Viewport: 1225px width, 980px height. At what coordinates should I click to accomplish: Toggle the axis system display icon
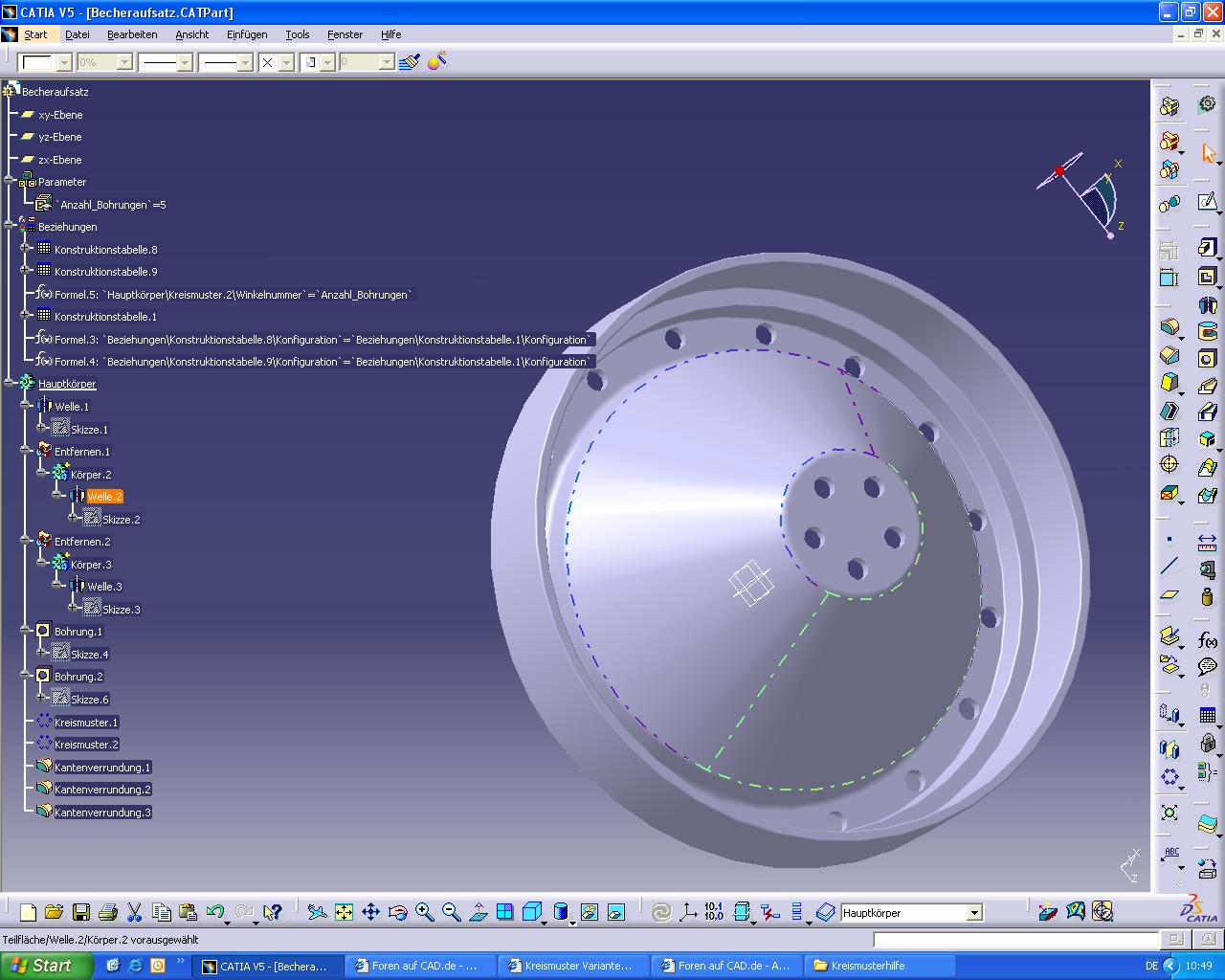pyautogui.click(x=687, y=912)
